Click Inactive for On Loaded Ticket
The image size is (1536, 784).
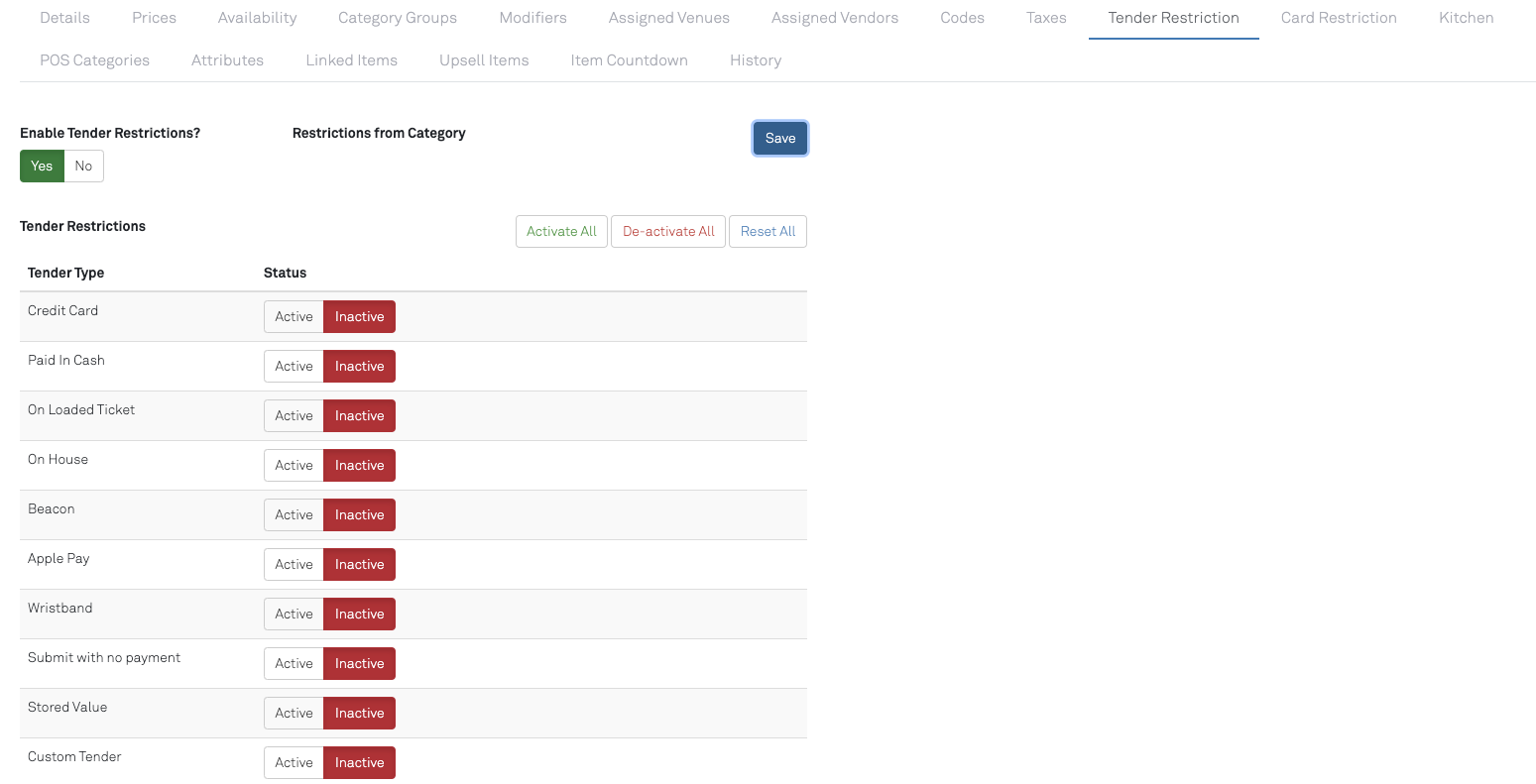359,416
